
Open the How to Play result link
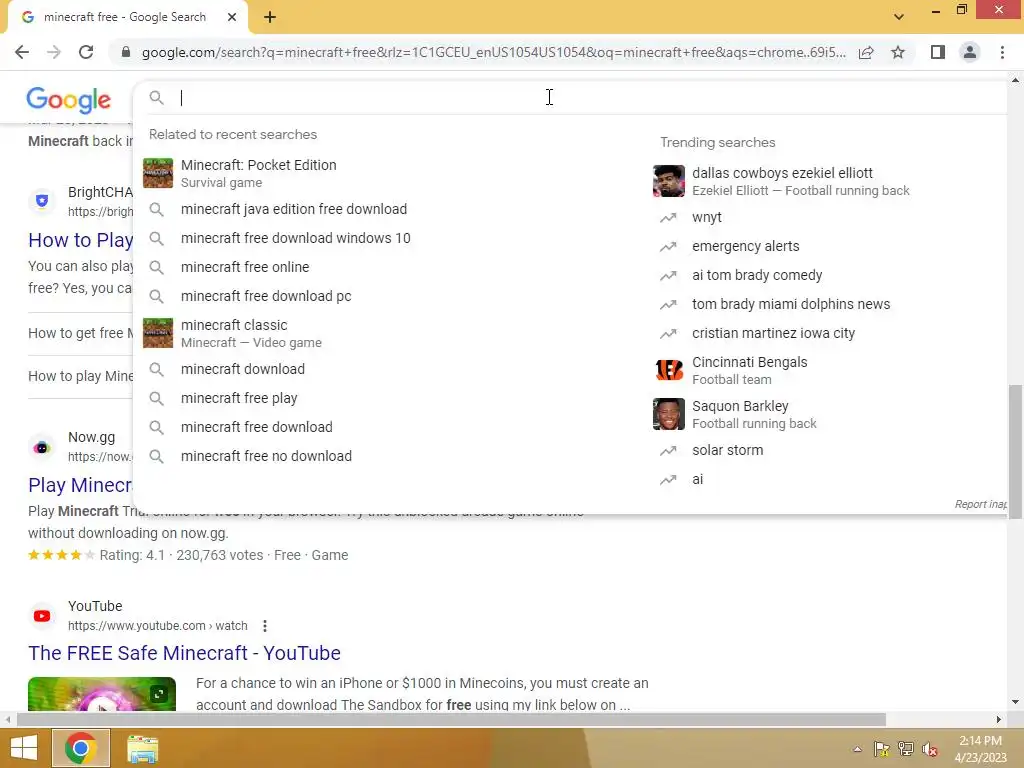[x=80, y=240]
